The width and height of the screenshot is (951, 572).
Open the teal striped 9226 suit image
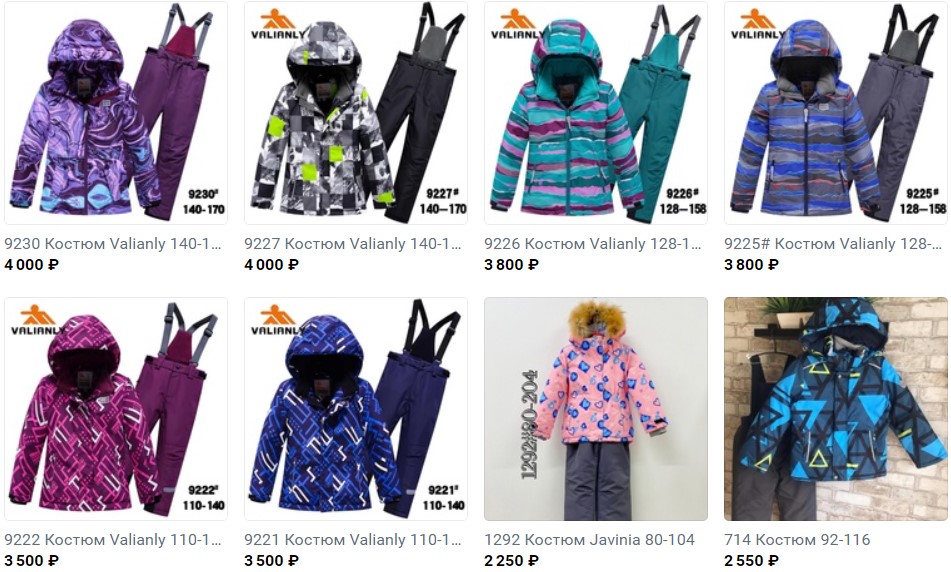click(596, 113)
